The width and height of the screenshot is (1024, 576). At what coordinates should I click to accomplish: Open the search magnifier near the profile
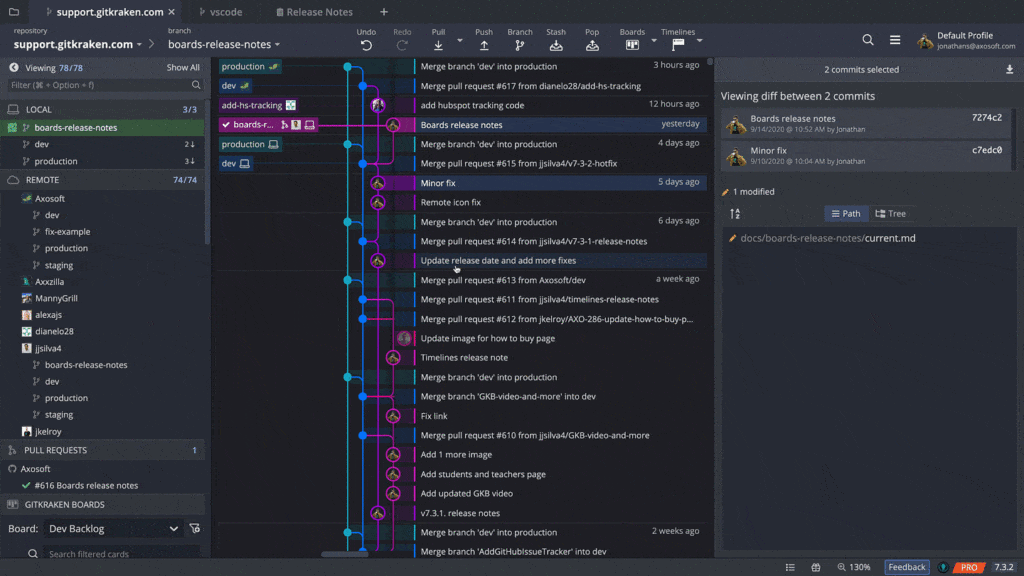click(x=866, y=40)
